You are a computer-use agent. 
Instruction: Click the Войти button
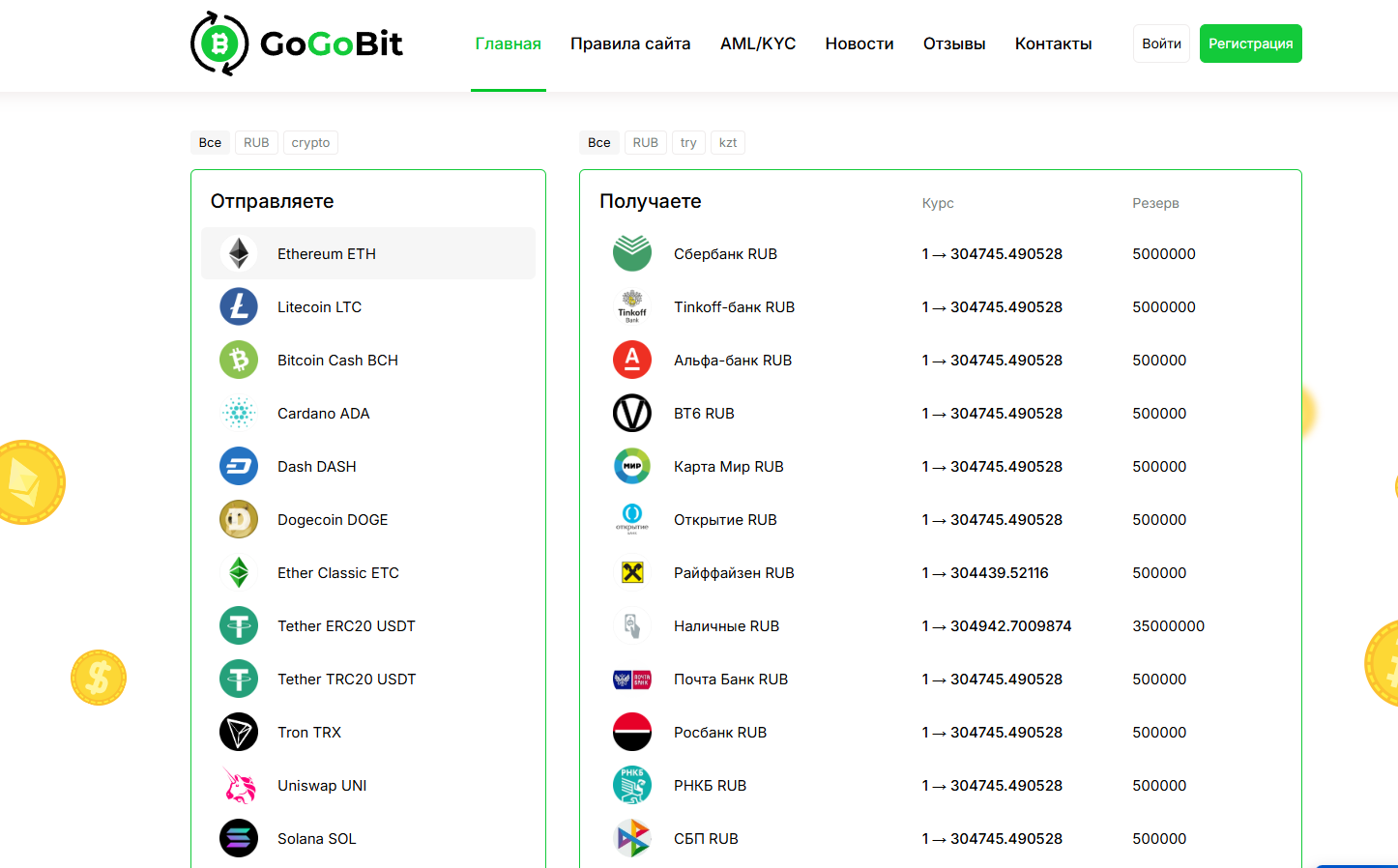[x=1160, y=43]
